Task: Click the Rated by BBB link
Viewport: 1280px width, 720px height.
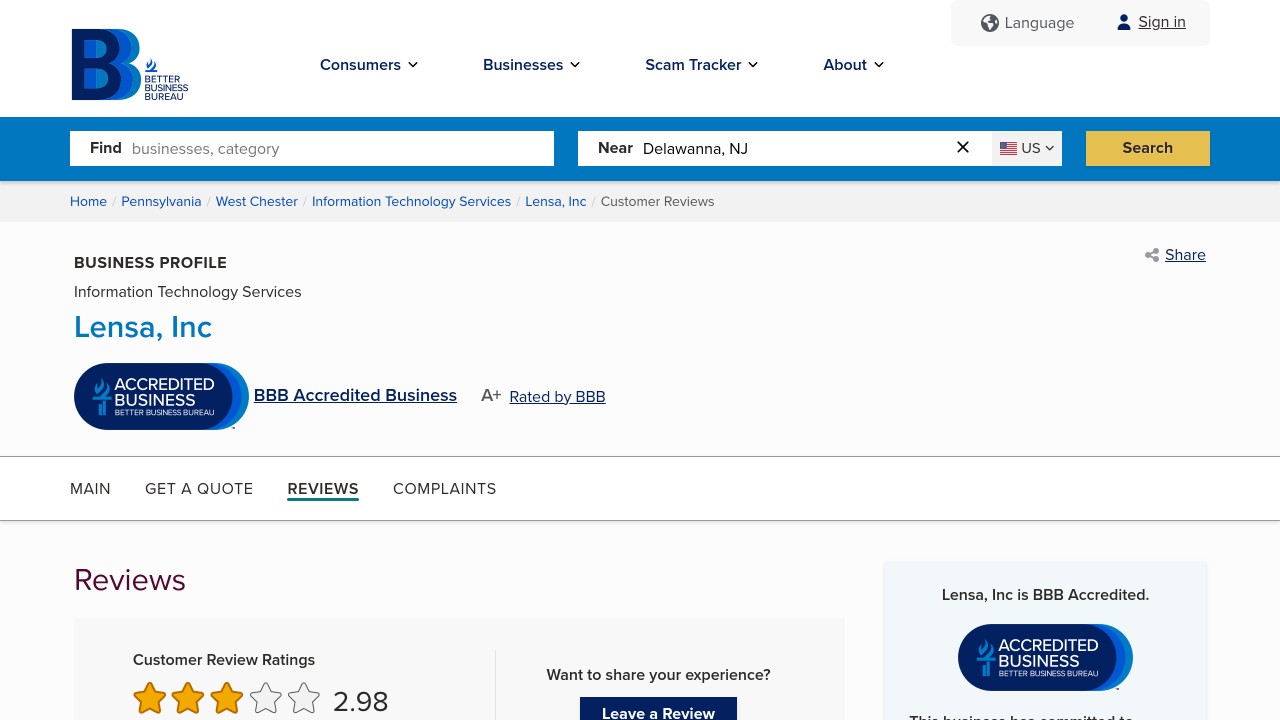Action: click(x=557, y=397)
